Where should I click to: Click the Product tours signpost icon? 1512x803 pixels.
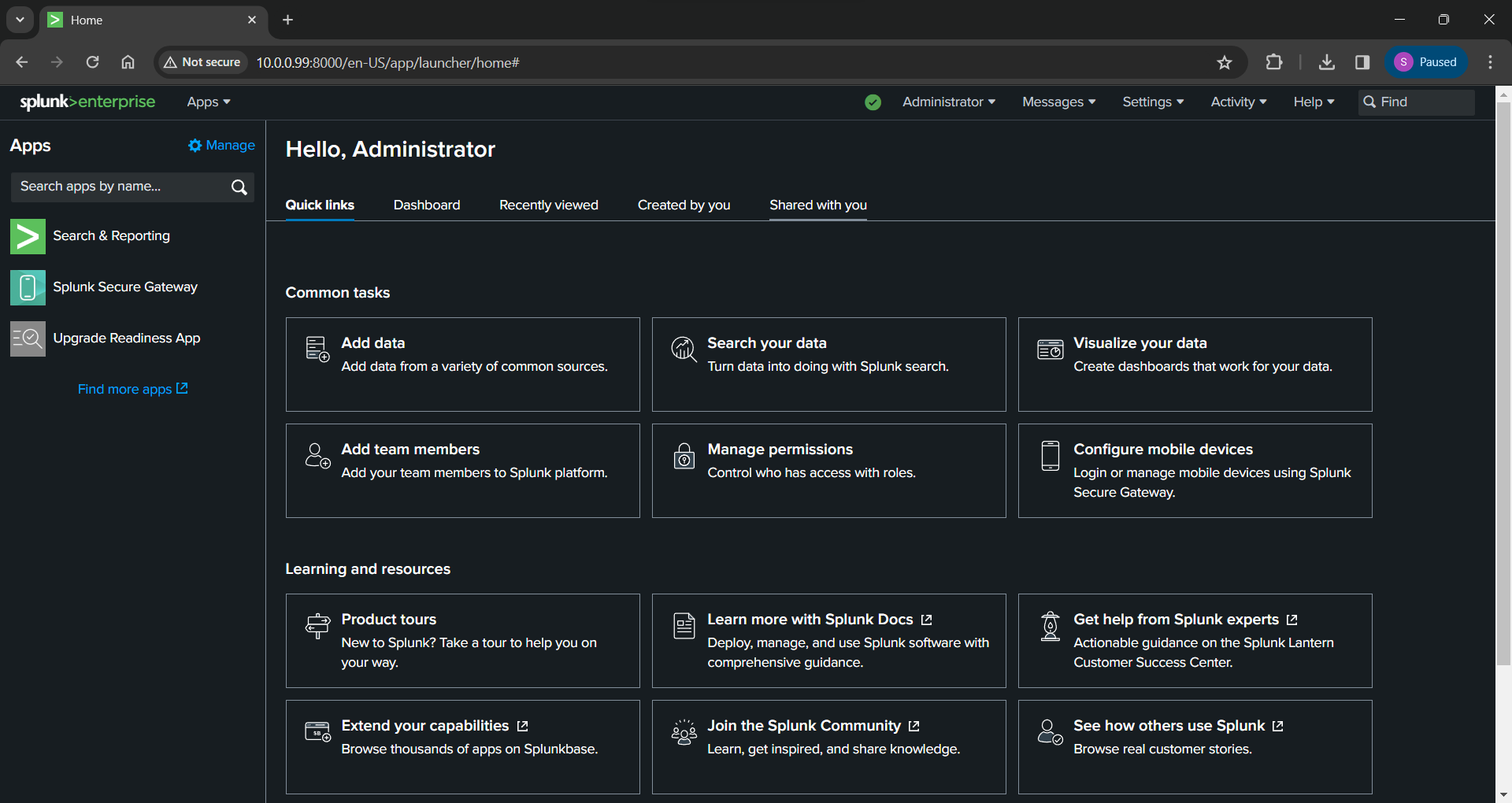click(317, 625)
